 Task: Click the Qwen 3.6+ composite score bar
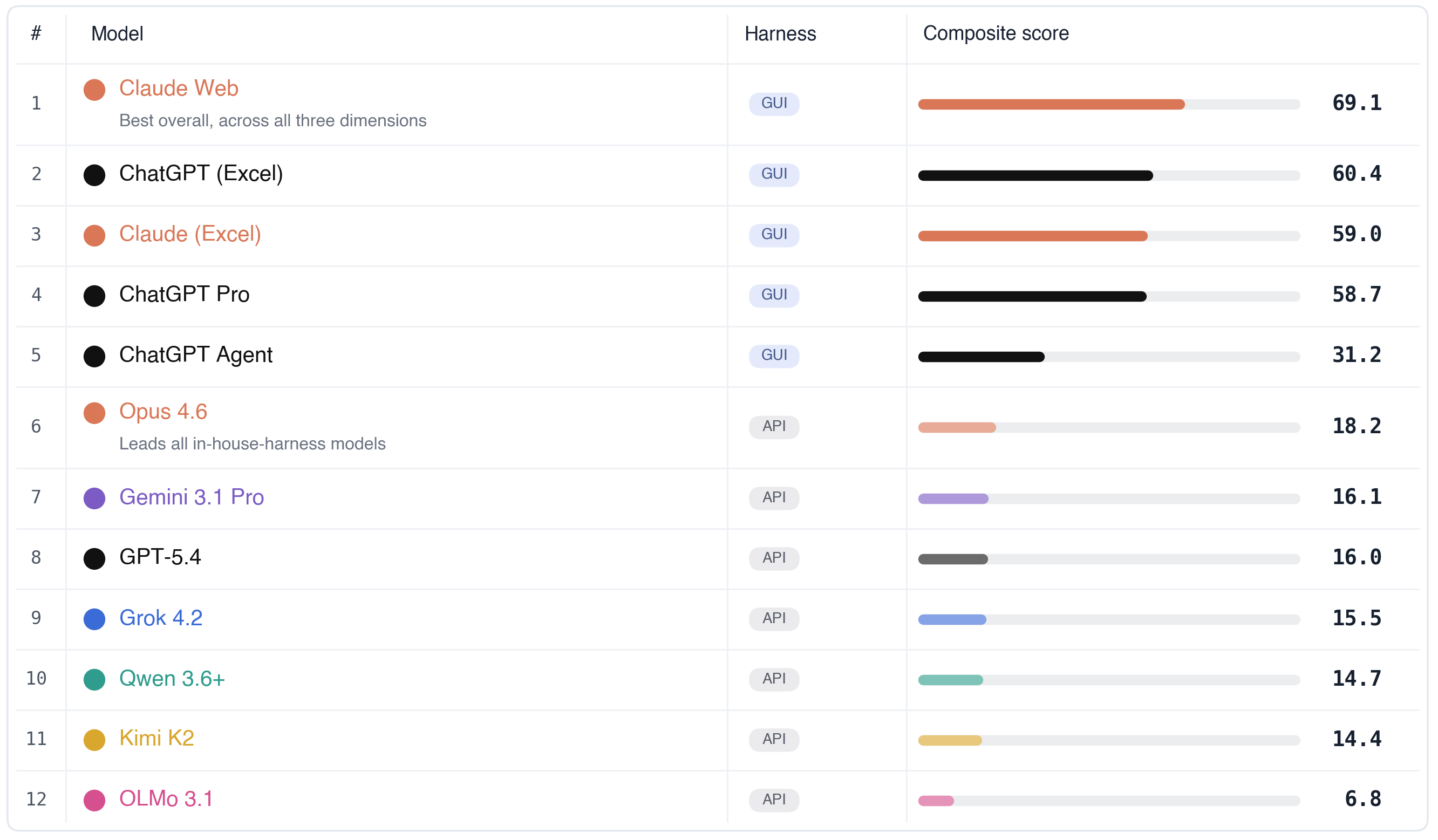tap(1109, 680)
